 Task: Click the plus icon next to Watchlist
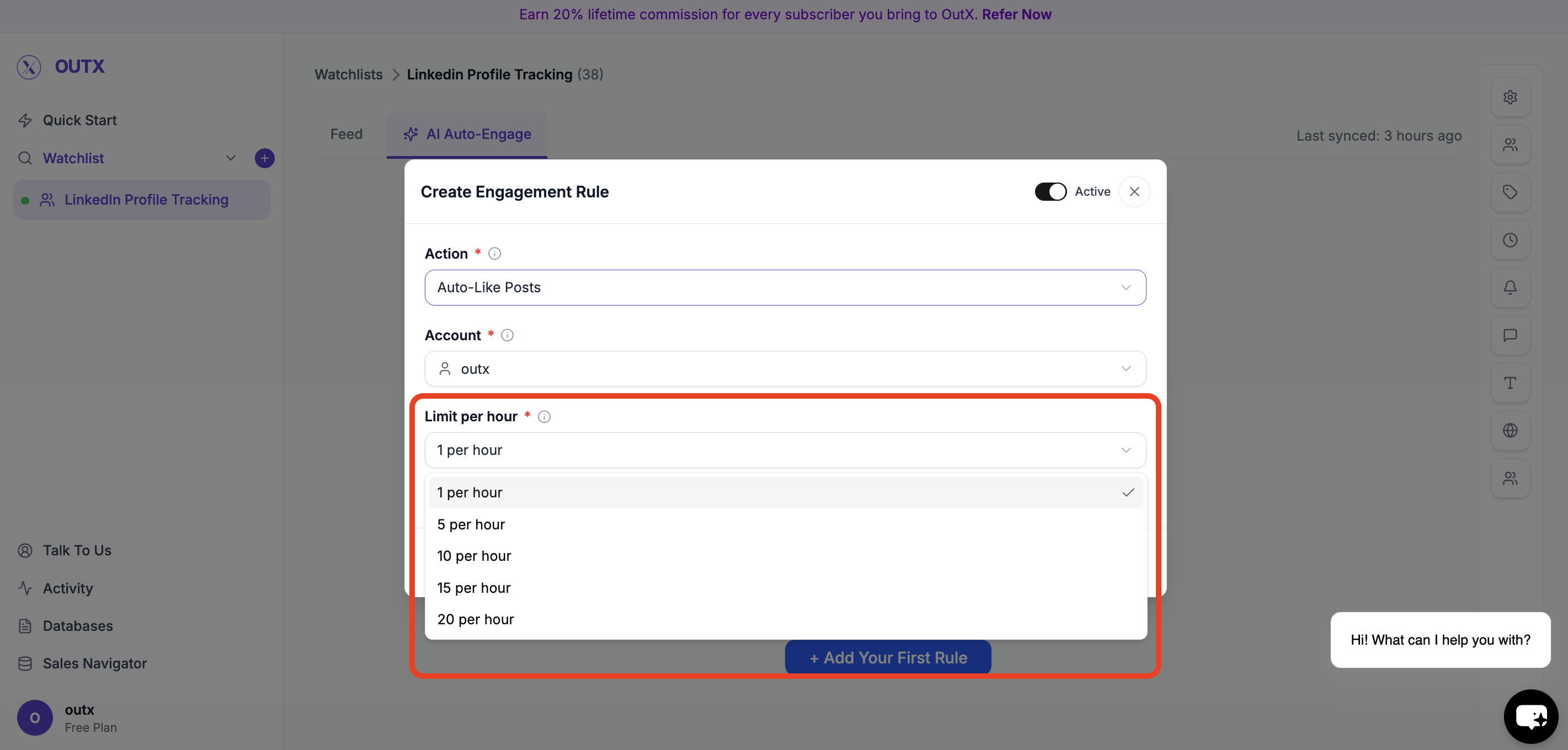264,158
